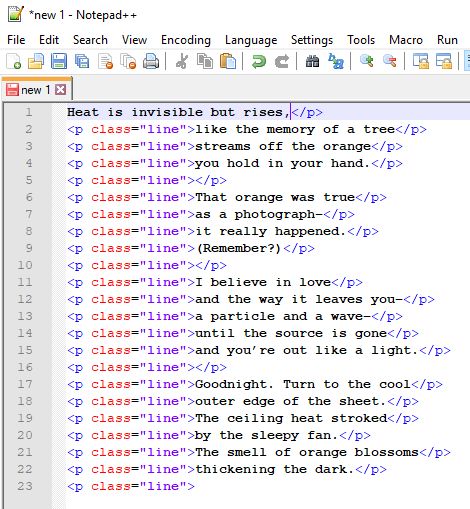Click the text 'streams off the orange'
Screen dimensions: 470x509
click(283, 146)
